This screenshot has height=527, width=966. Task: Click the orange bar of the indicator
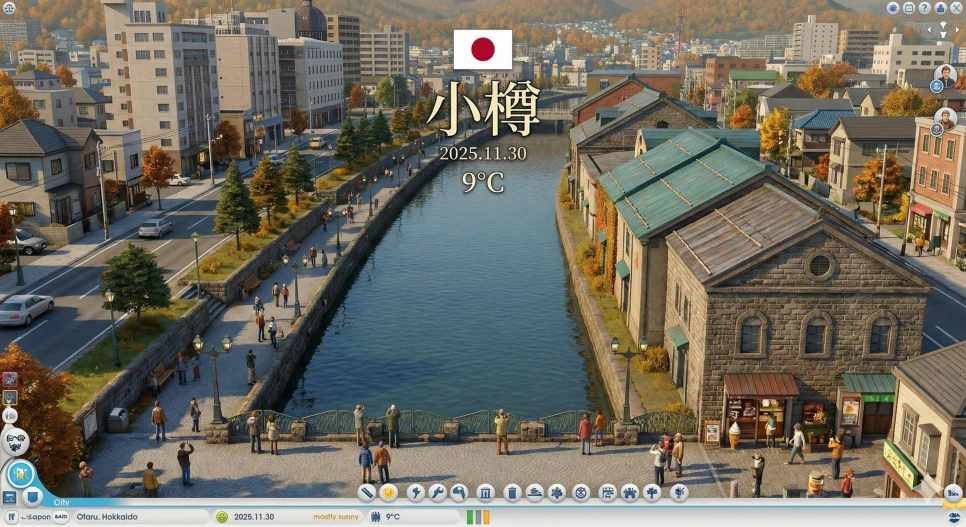(486, 517)
